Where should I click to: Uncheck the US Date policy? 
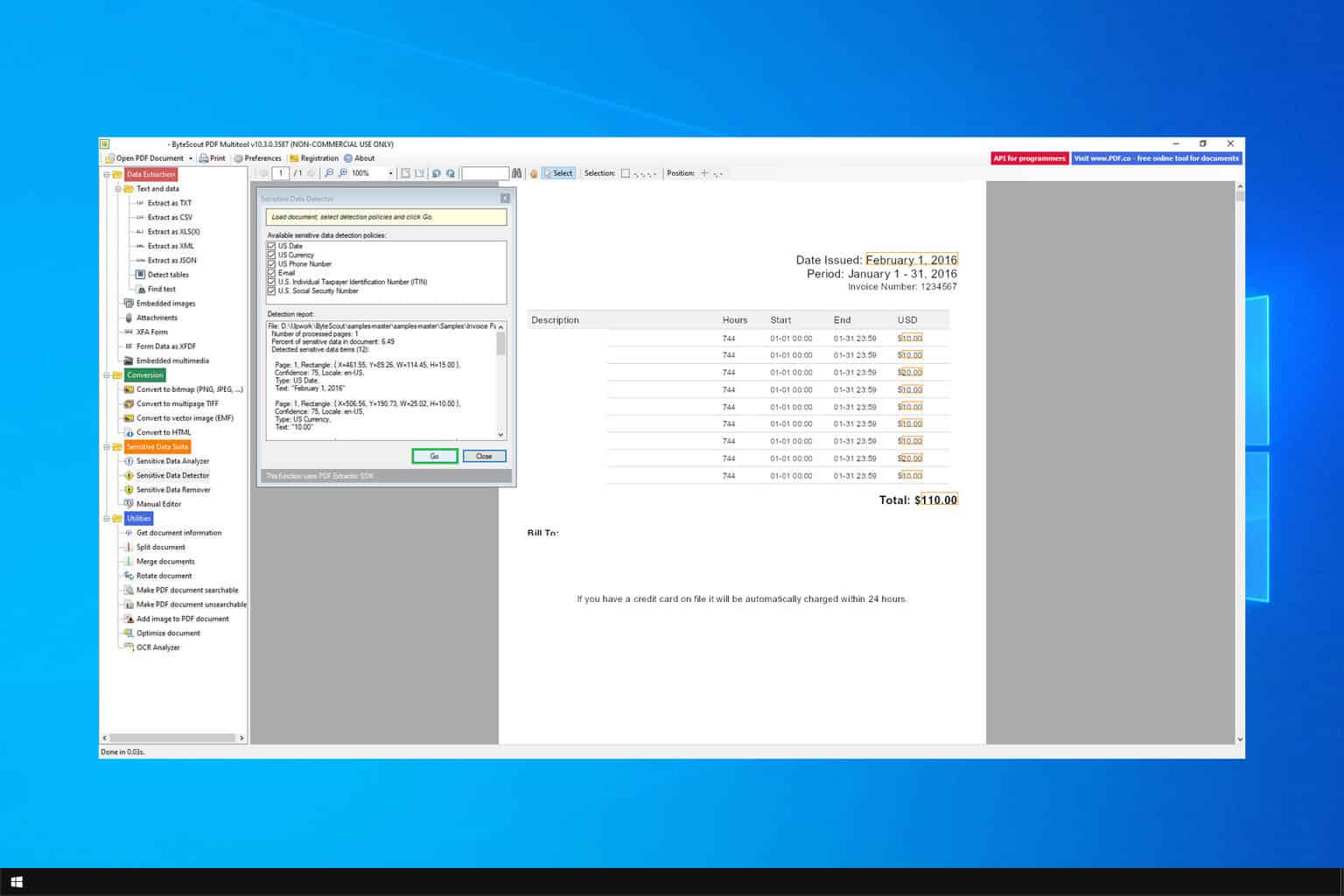(271, 246)
